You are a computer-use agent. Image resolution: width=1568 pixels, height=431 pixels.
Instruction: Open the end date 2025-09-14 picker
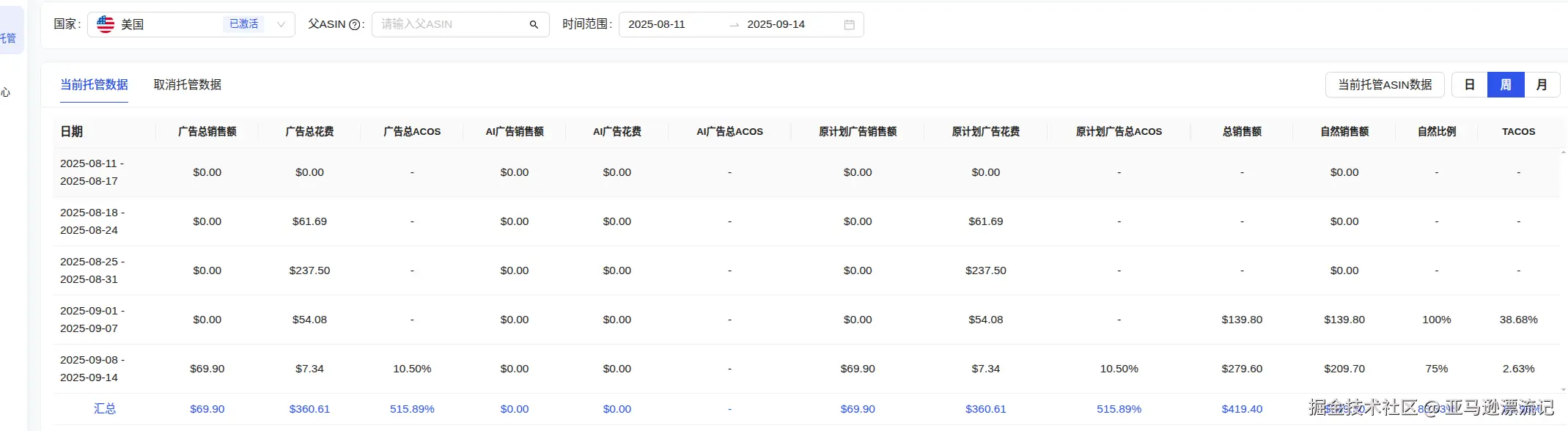coord(776,24)
